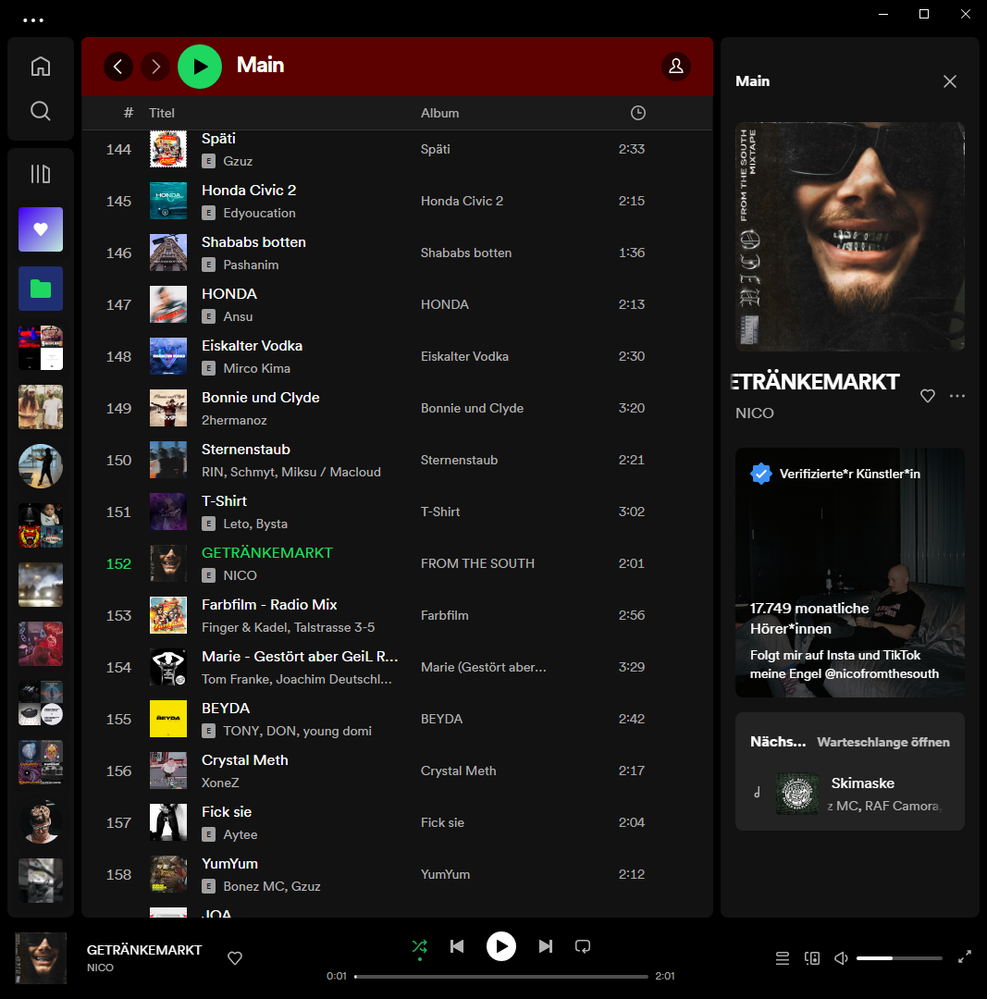Screen dimensions: 987x999
Task: Like GETRÄNKEMARKT in the side panel
Action: pyautogui.click(x=928, y=396)
